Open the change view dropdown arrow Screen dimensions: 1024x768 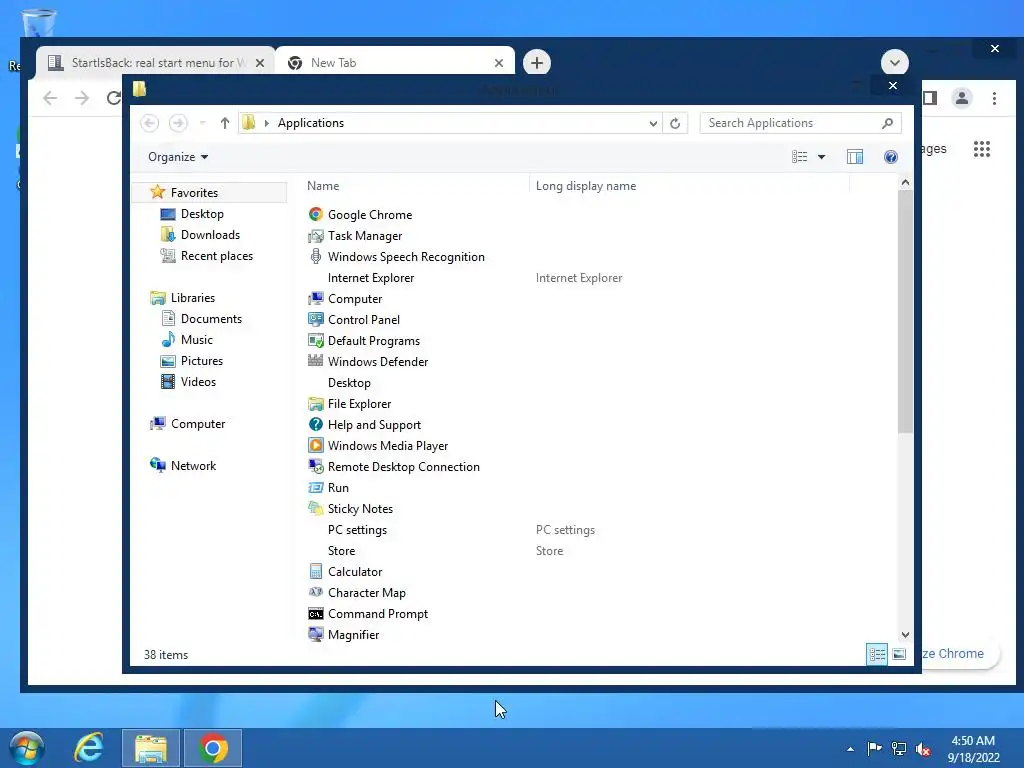point(822,157)
